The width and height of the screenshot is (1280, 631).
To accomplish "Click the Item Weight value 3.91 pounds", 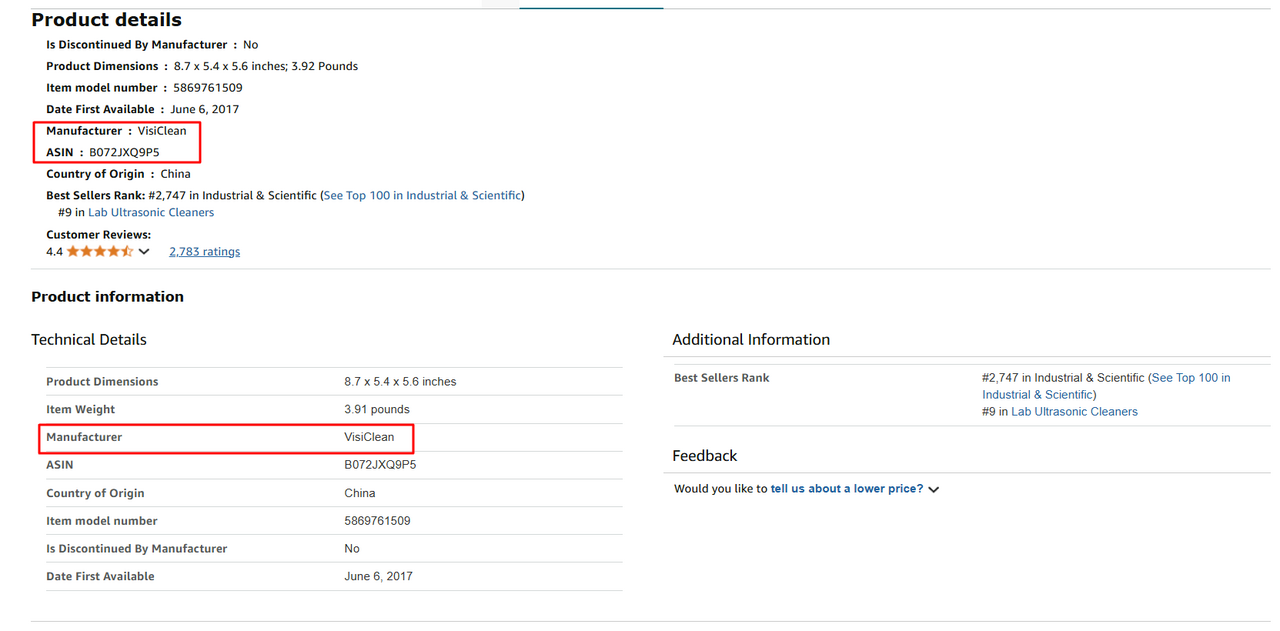I will click(x=376, y=409).
